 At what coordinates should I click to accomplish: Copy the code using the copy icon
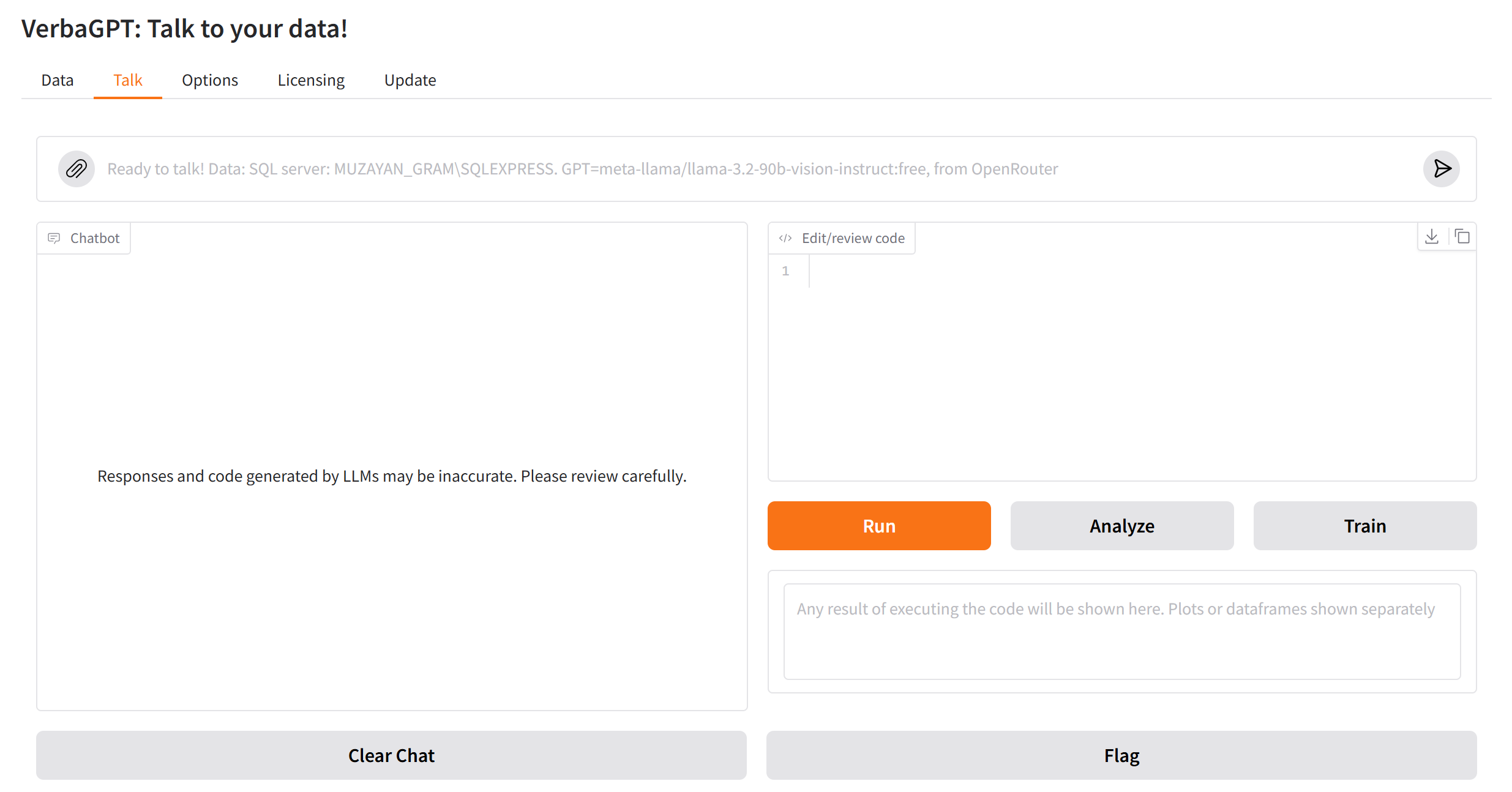[1462, 236]
